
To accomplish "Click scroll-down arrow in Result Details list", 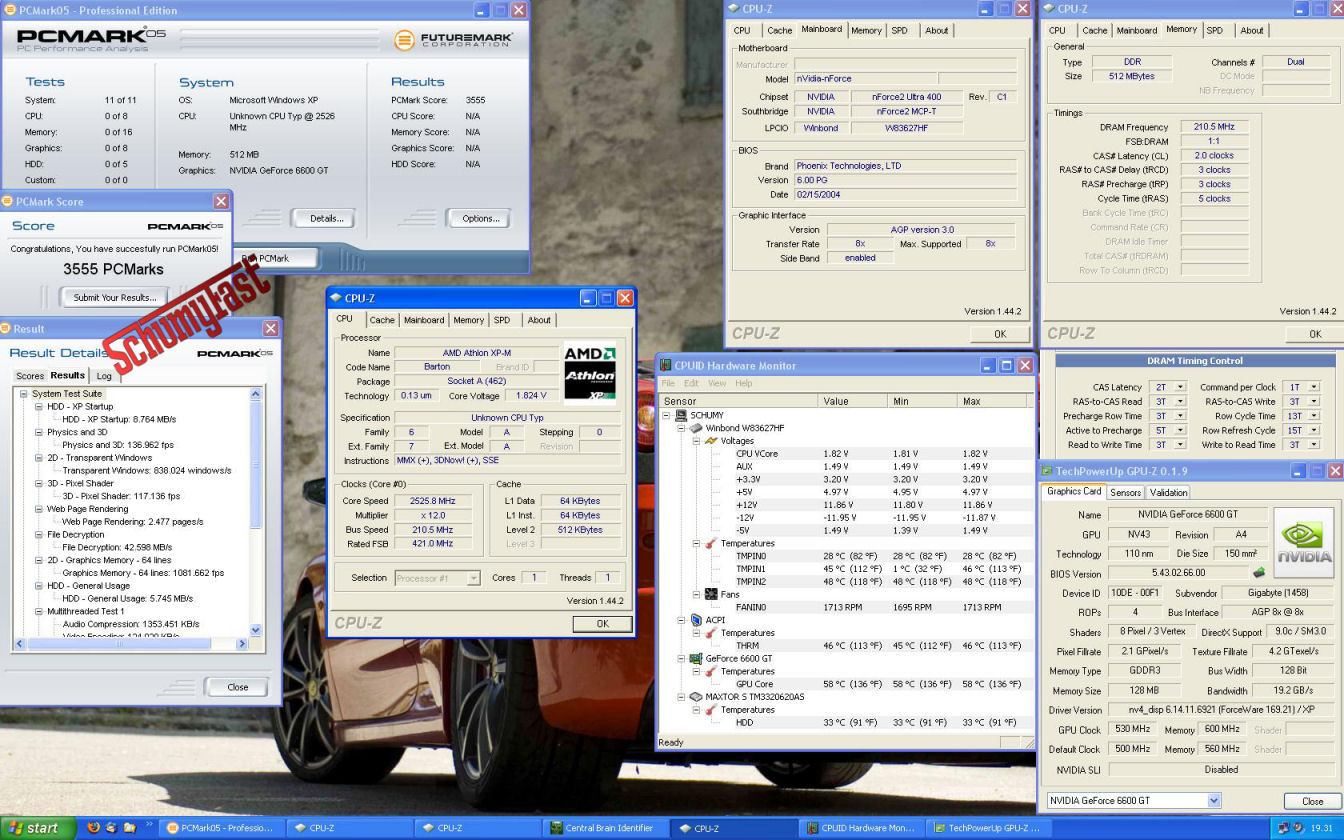I will (x=256, y=630).
